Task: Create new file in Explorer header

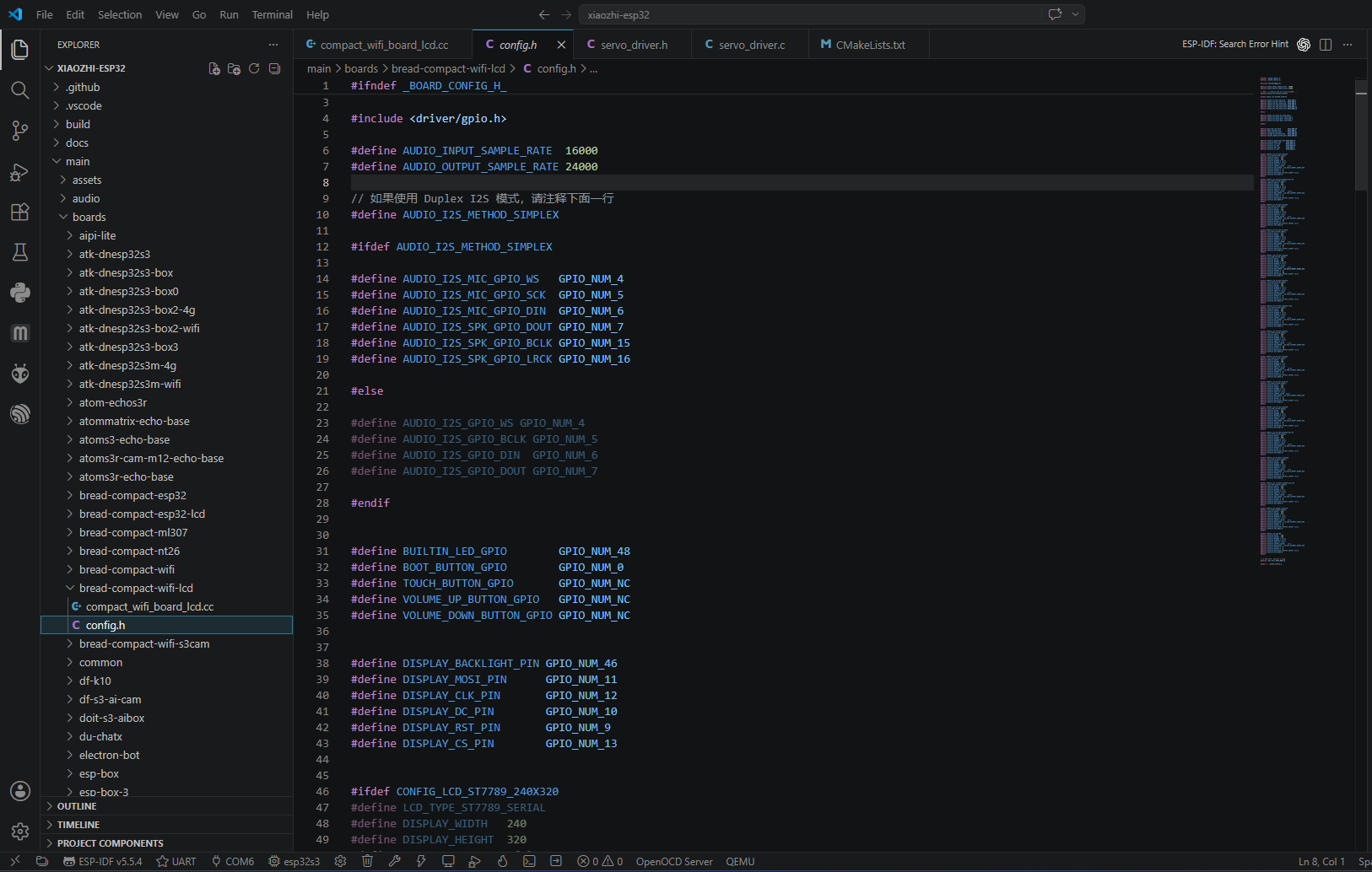Action: coord(214,68)
